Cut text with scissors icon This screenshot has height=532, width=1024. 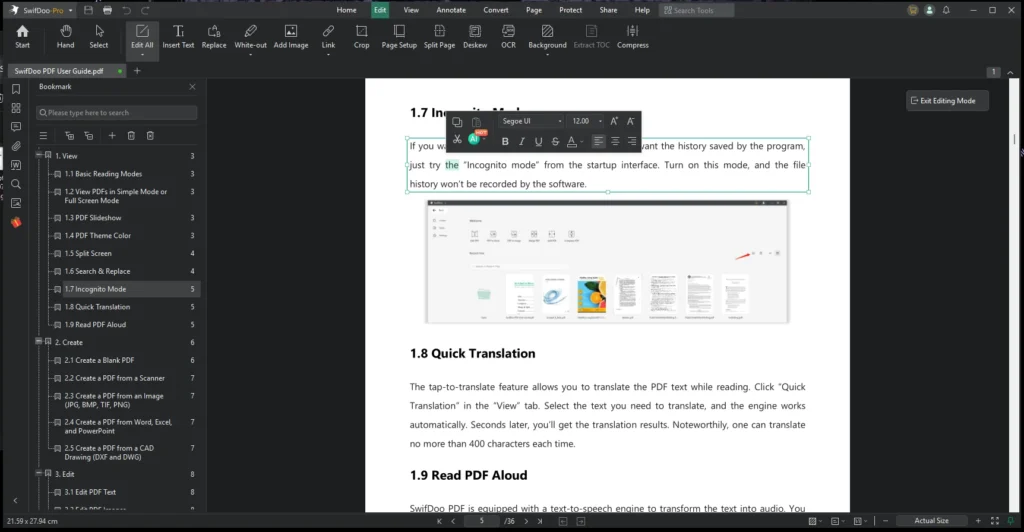coord(457,140)
